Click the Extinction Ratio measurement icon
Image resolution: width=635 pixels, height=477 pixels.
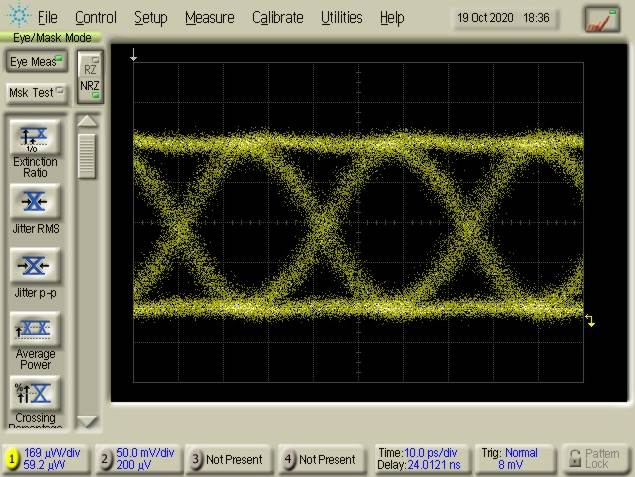[35, 137]
